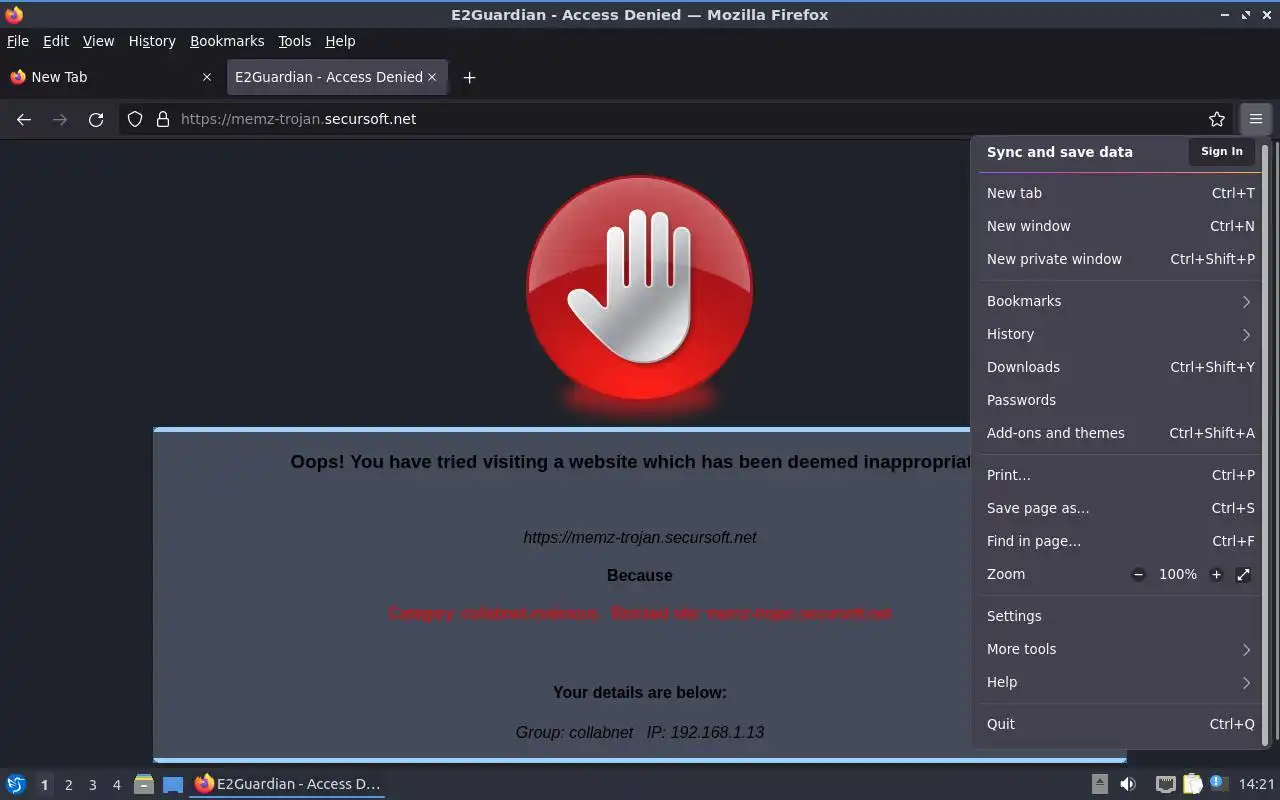The width and height of the screenshot is (1280, 800).
Task: Choose New window in the menu
Action: coord(1120,226)
